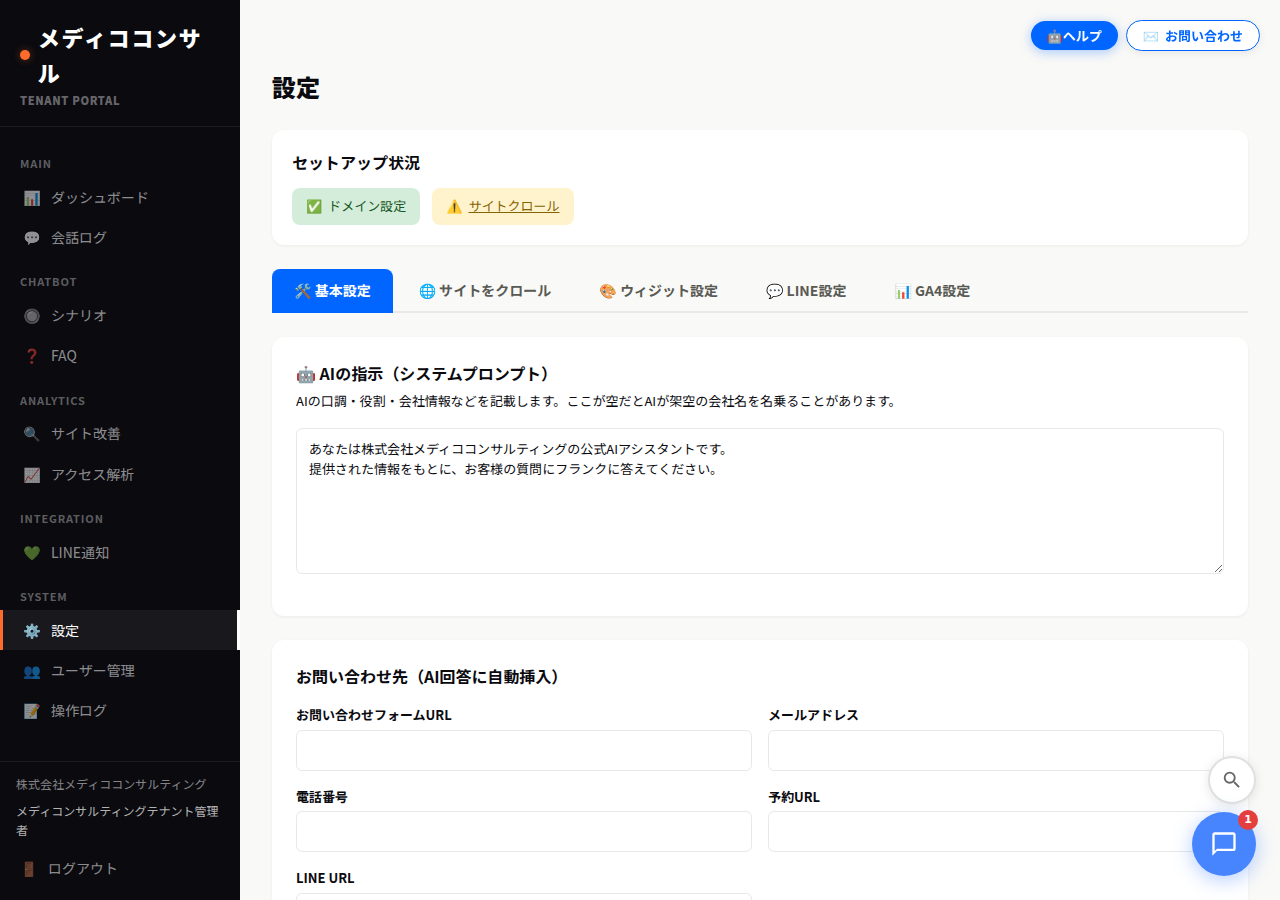Open サイト改善 via the magnifier icon
The width and height of the screenshot is (1280, 900).
click(33, 434)
